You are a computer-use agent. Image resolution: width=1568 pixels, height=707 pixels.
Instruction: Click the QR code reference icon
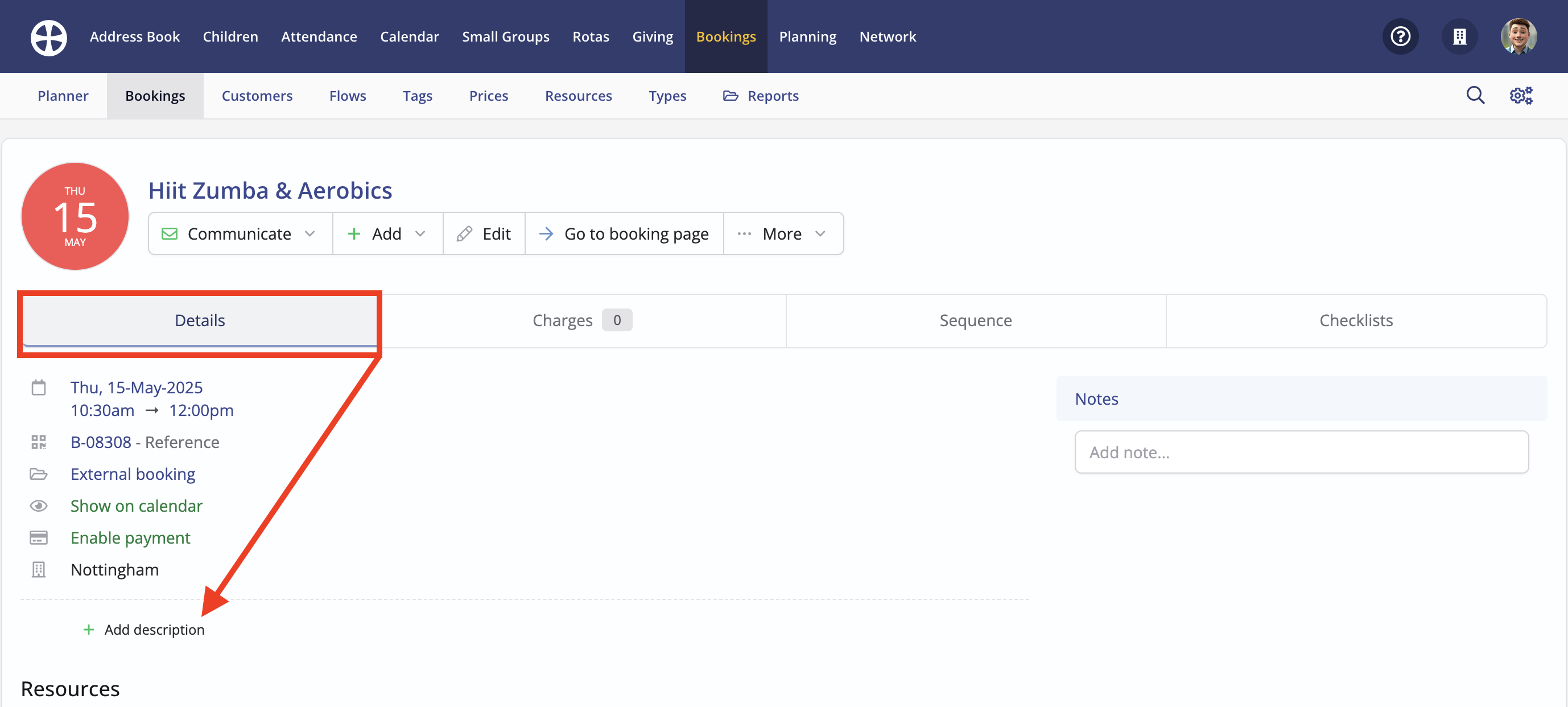click(38, 442)
